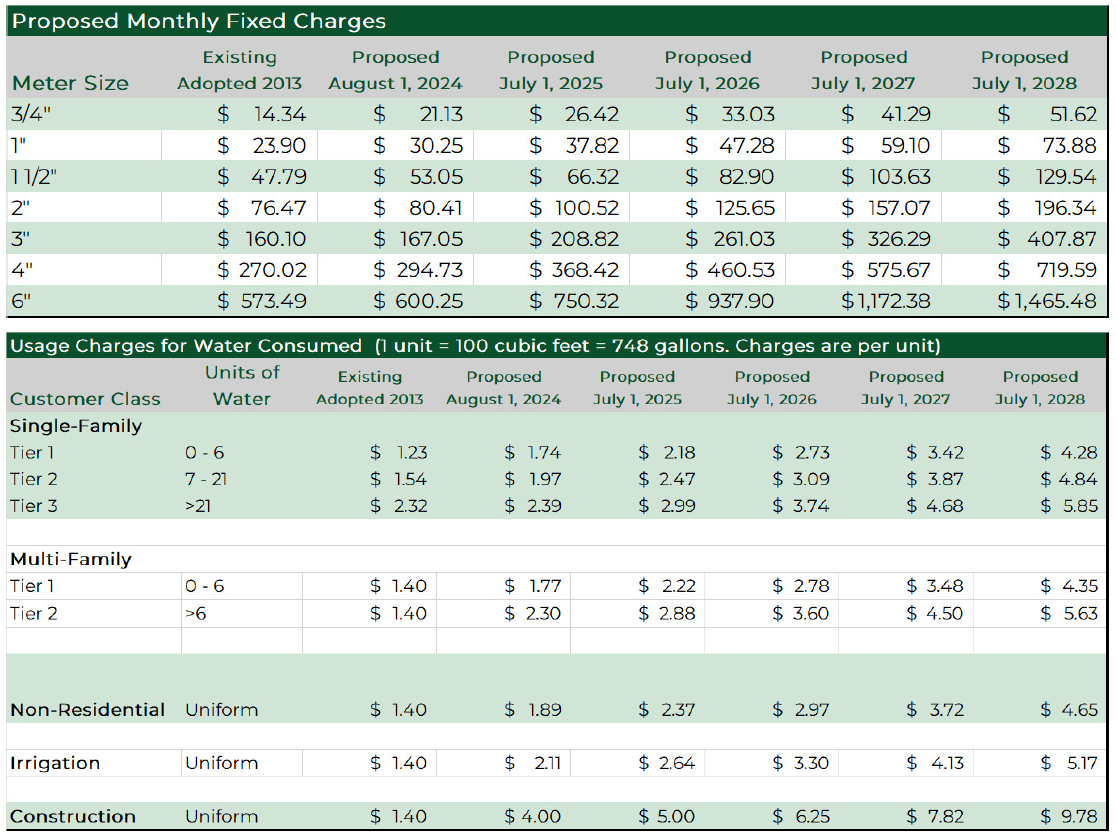Image resolution: width=1116 pixels, height=839 pixels.
Task: Click the "Proposed Monthly Fixed Charges" title bar
Action: (x=199, y=21)
